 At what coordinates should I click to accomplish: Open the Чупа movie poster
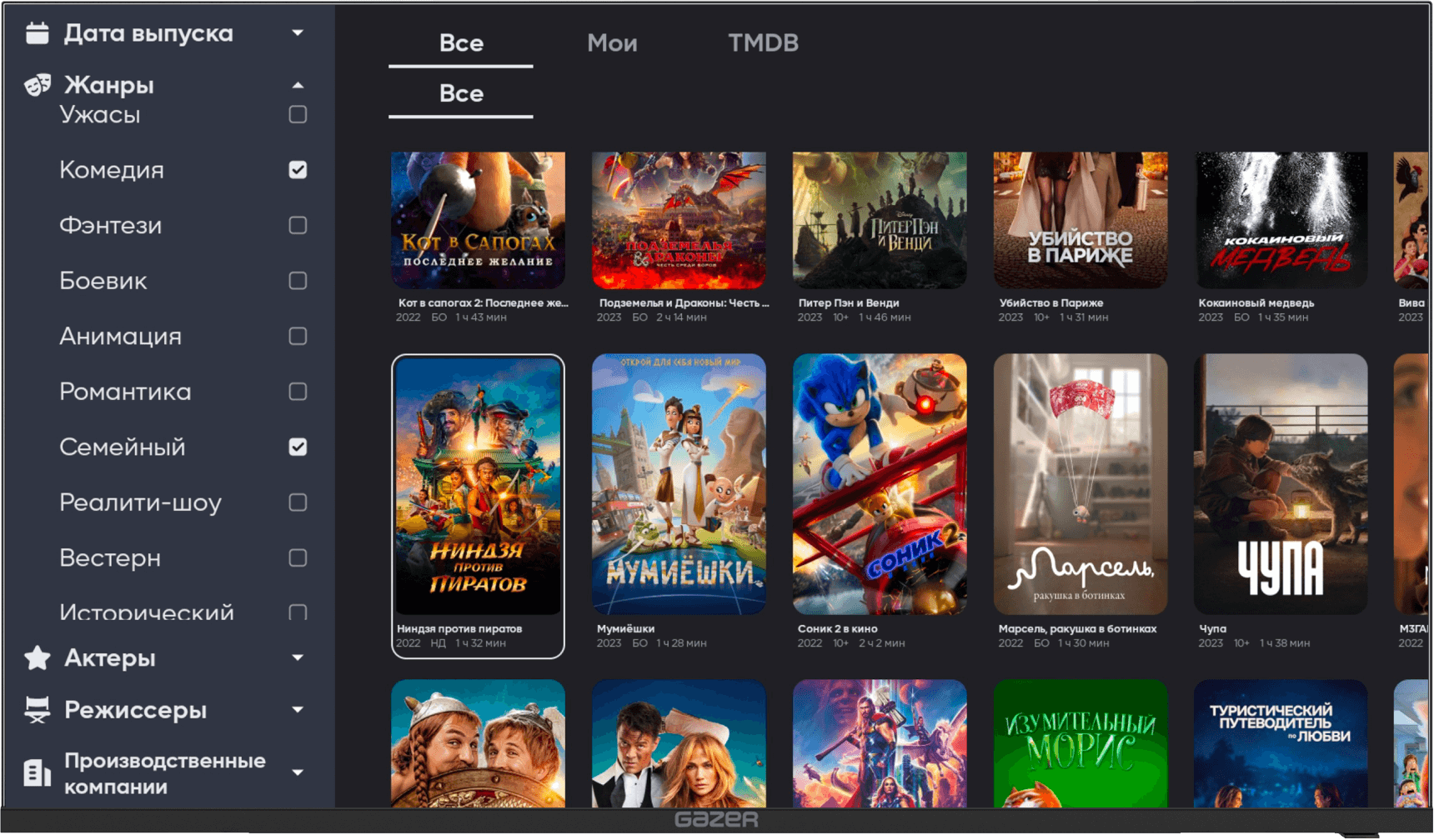tap(1281, 484)
